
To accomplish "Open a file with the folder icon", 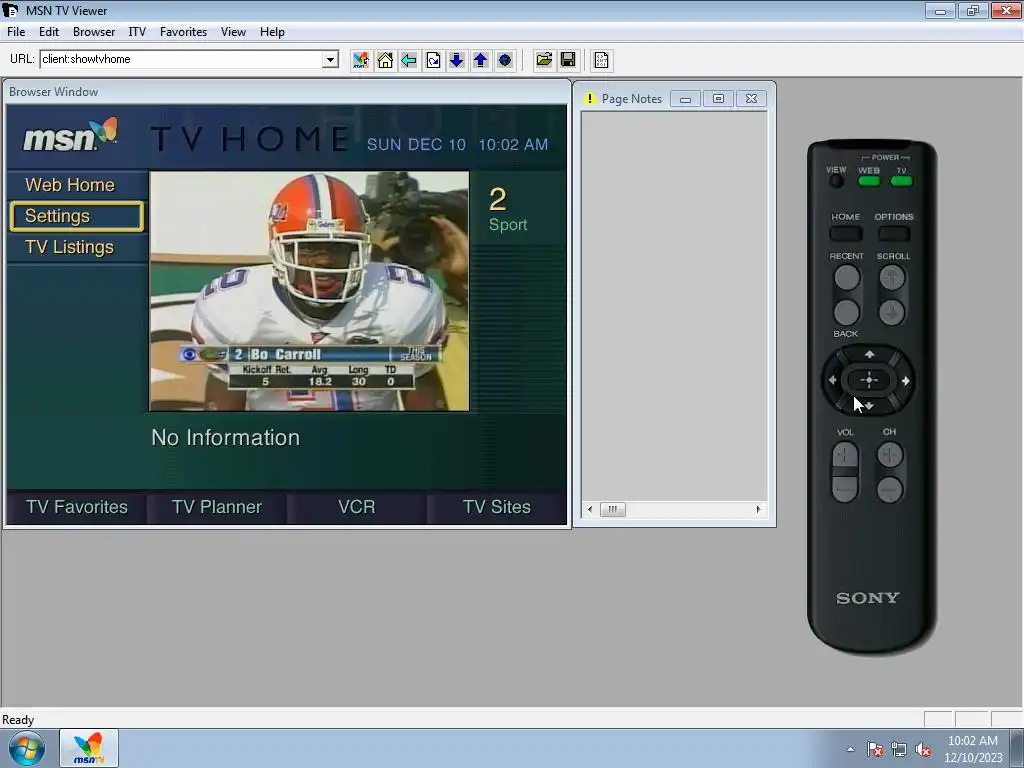I will 544,60.
